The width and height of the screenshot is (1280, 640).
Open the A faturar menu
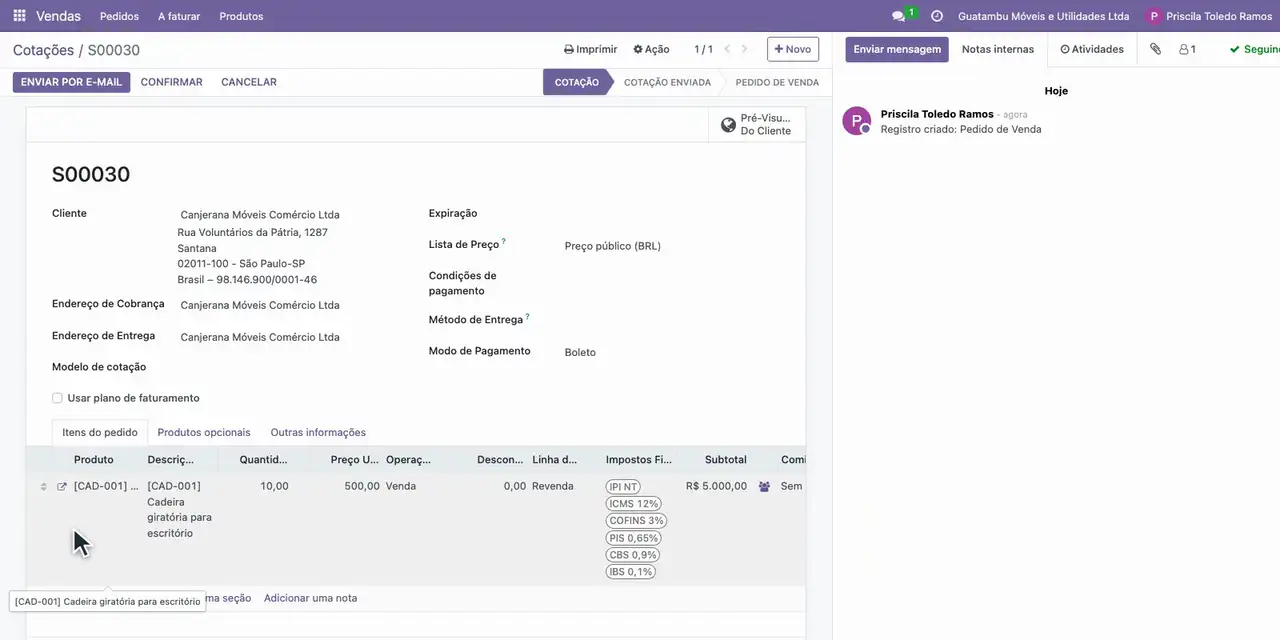point(179,16)
